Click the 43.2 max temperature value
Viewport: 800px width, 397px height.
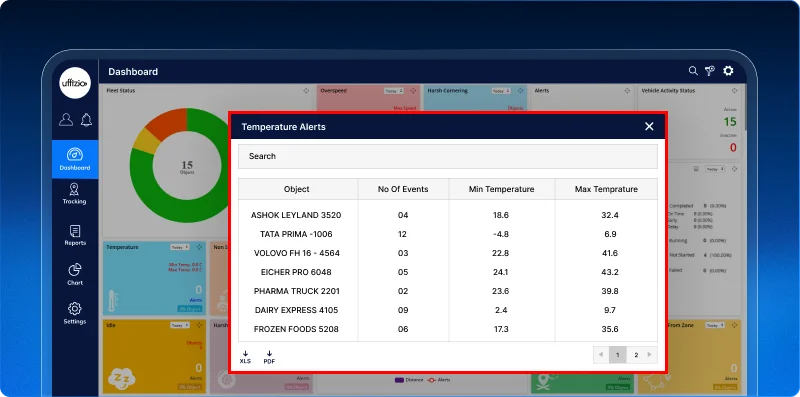click(x=610, y=272)
